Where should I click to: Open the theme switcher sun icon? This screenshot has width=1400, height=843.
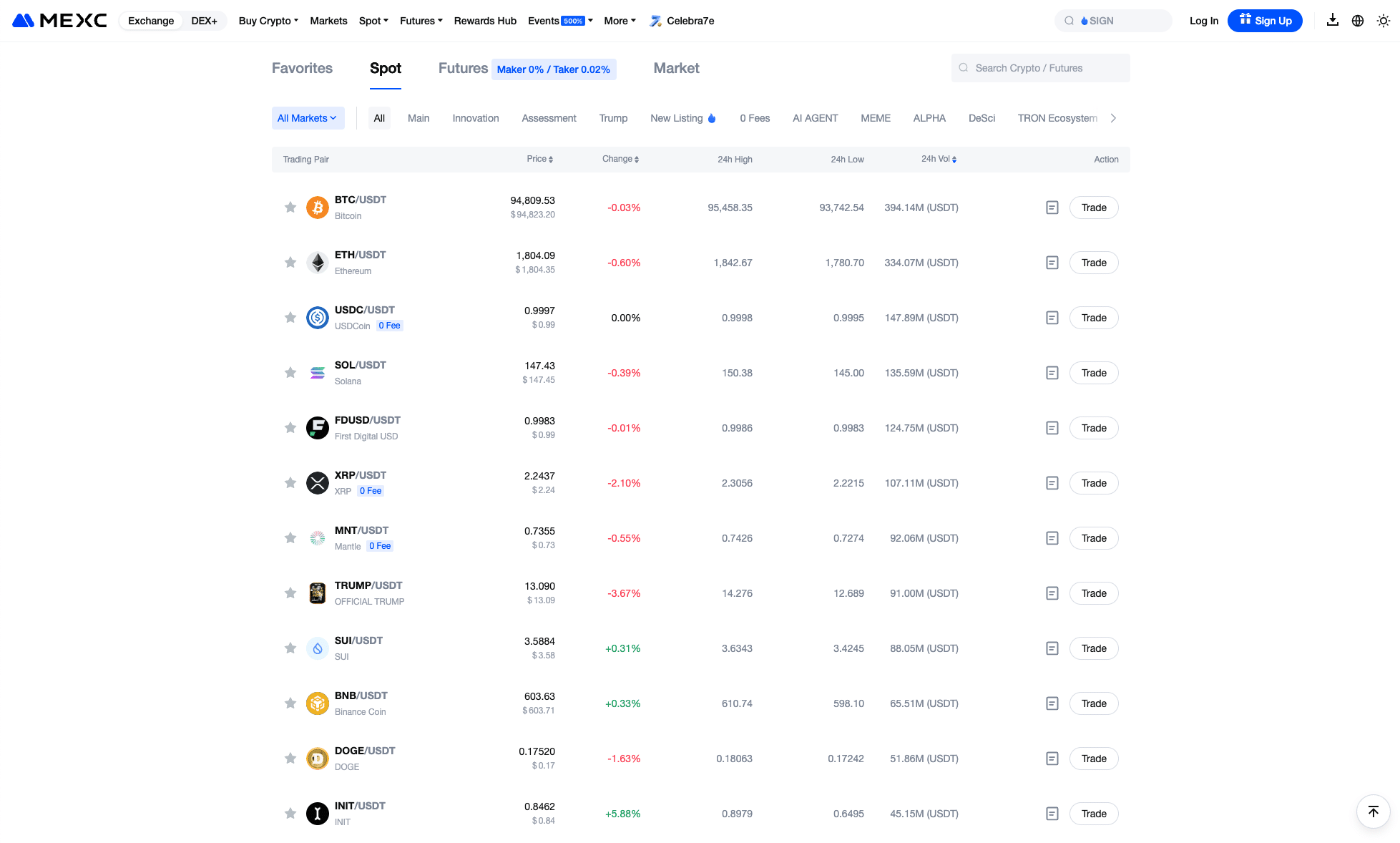coord(1384,20)
